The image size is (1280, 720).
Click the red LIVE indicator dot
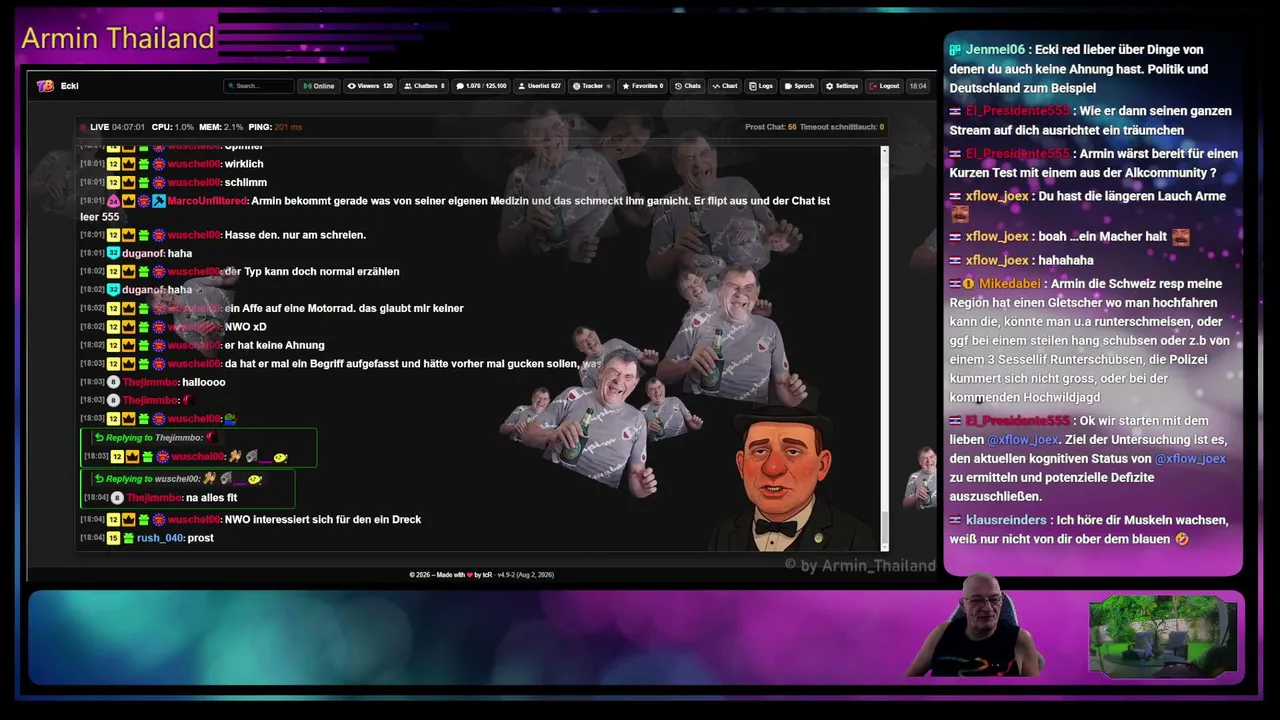pos(83,127)
